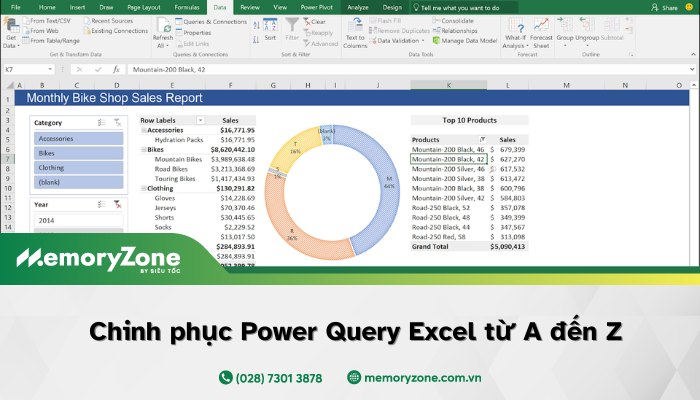Click Clear filter in ribbon
The image size is (700, 400).
[x=314, y=21]
